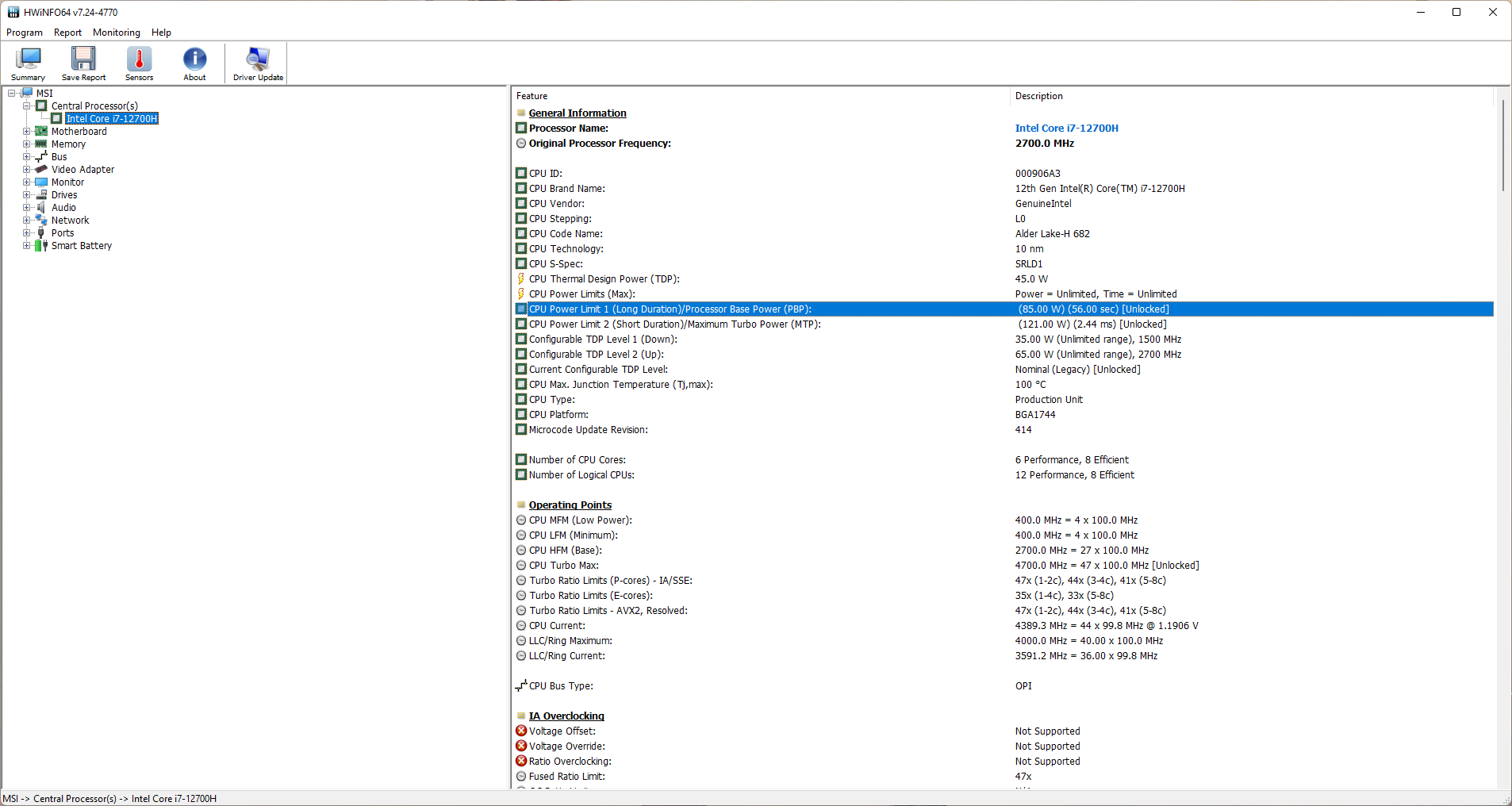Open the Summary toolbar icon
The width and height of the screenshot is (1512, 806).
(x=29, y=63)
